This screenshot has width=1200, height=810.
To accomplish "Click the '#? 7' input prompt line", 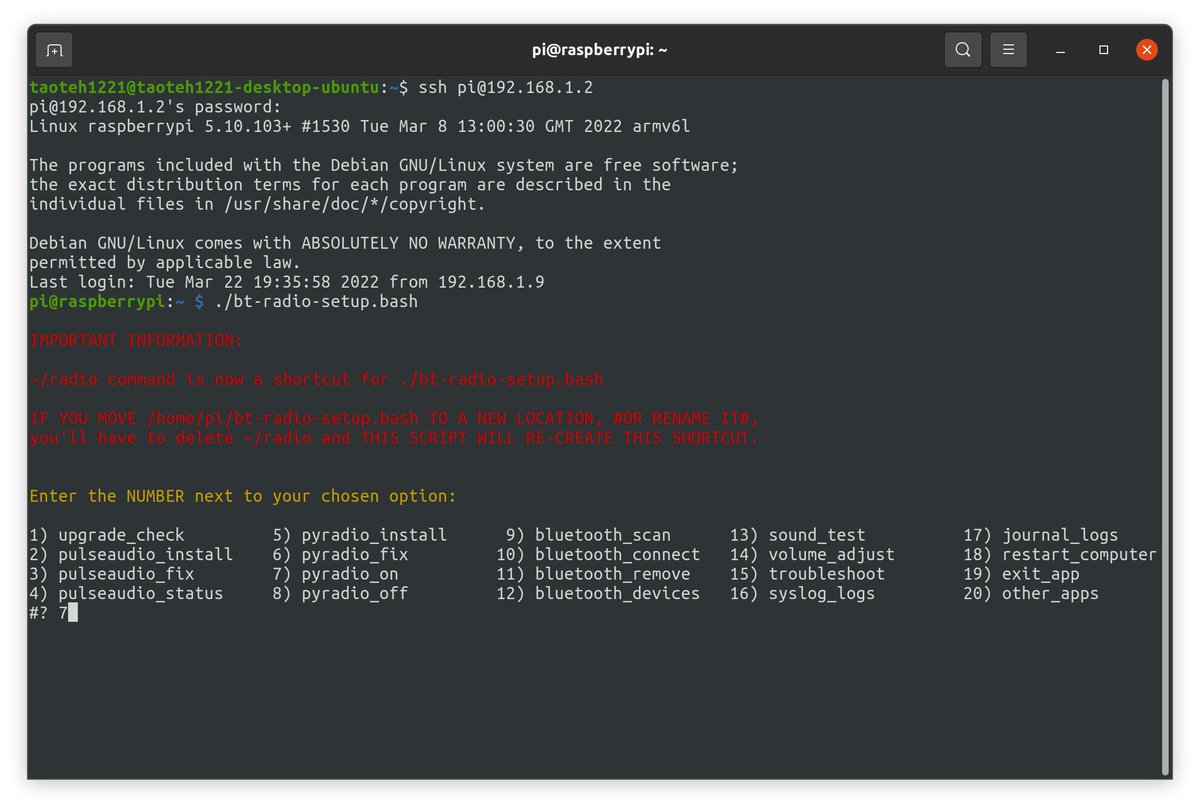I will tap(53, 613).
